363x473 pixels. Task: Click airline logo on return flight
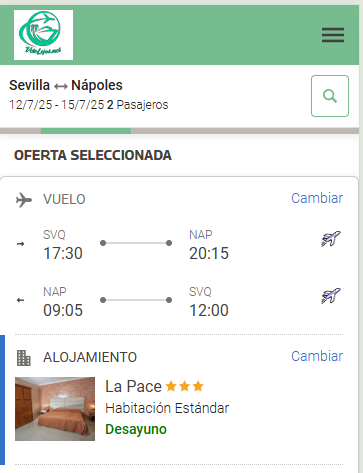pyautogui.click(x=331, y=296)
